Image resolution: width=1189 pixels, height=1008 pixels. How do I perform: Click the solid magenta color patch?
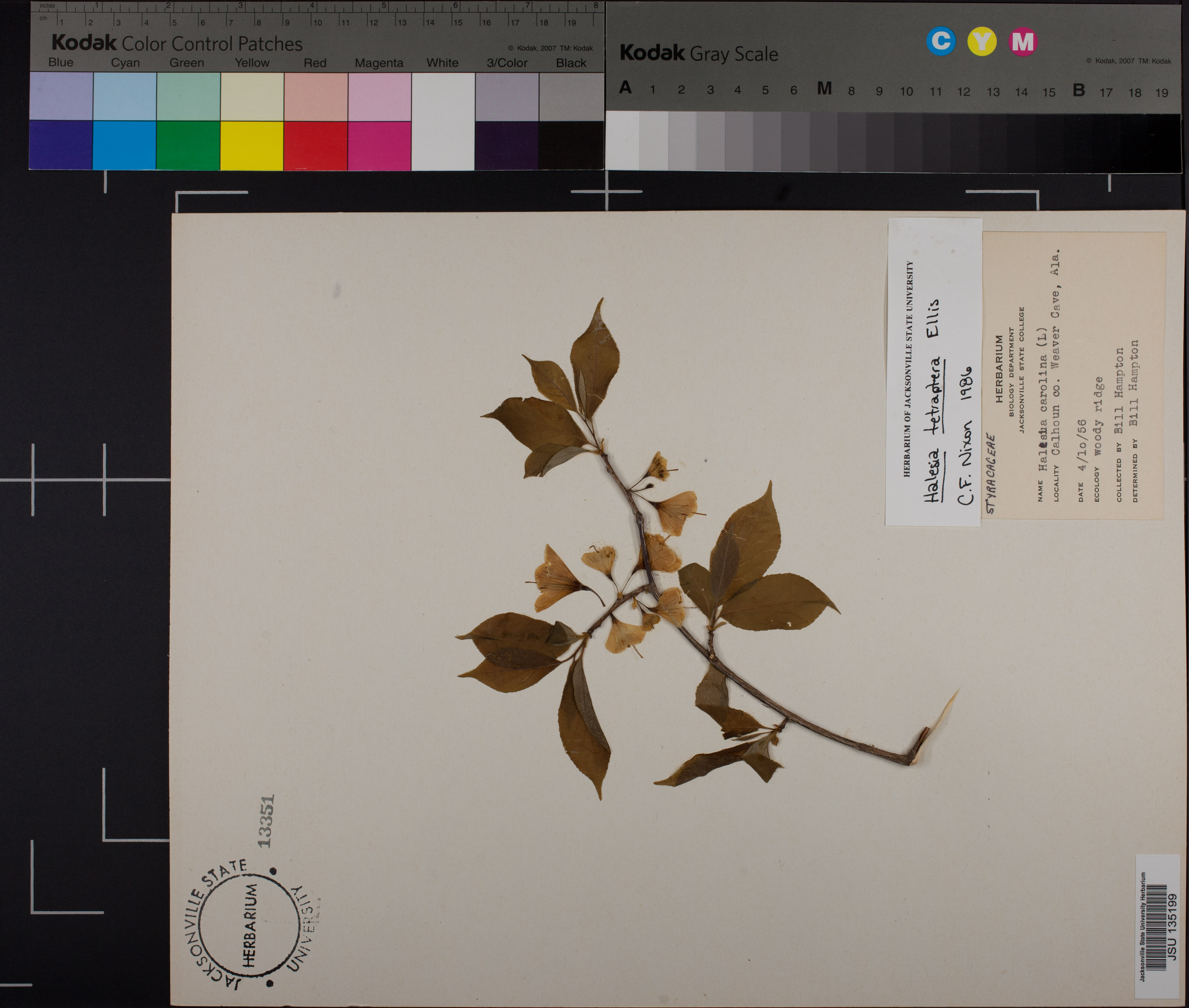click(379, 145)
